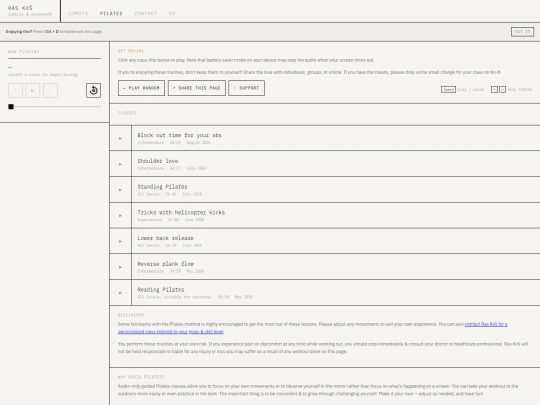Click the rewind seconds circular arrow icon
Image resolution: width=540 pixels, height=405 pixels.
pos(93,91)
